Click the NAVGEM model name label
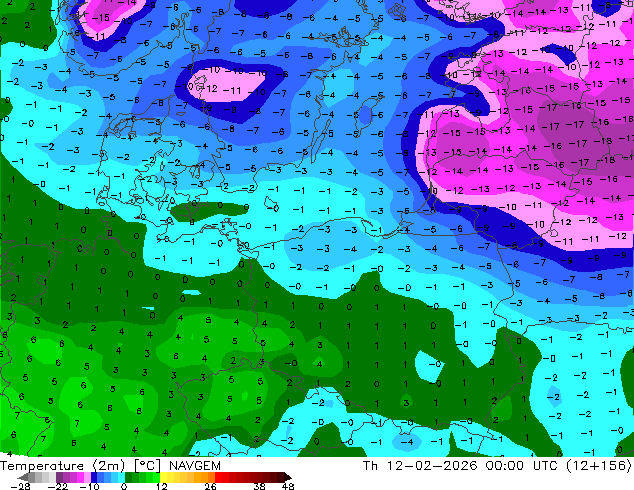Image resolution: width=634 pixels, height=490 pixels. pos(195,466)
